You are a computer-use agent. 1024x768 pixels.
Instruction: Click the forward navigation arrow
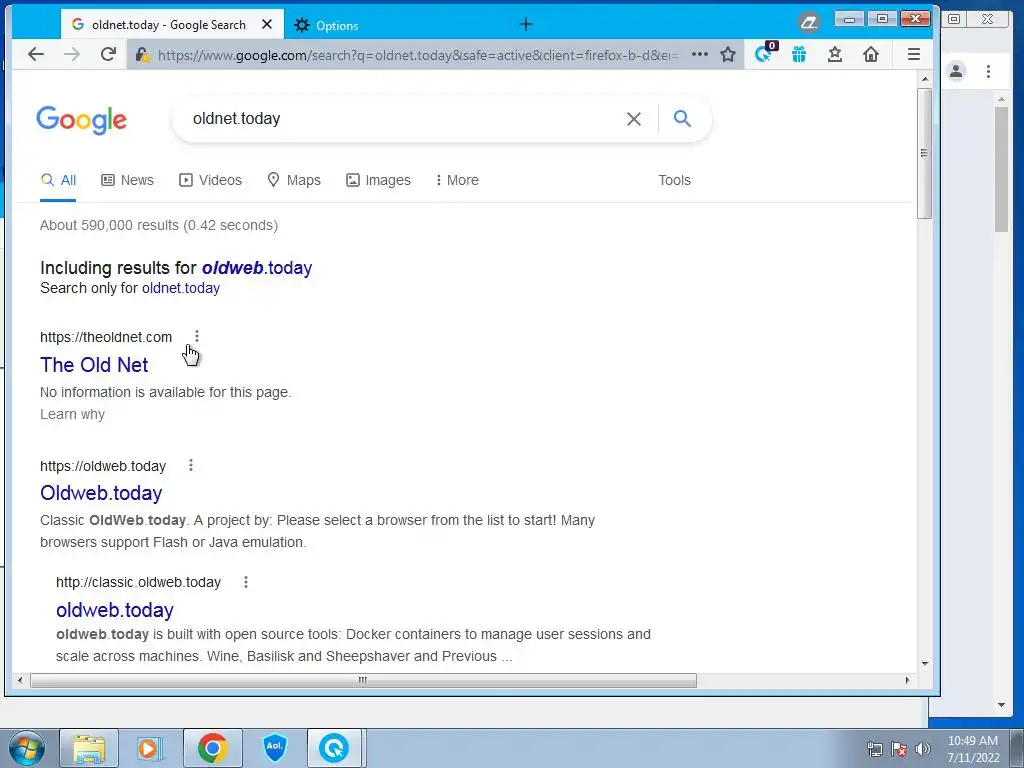tap(72, 54)
